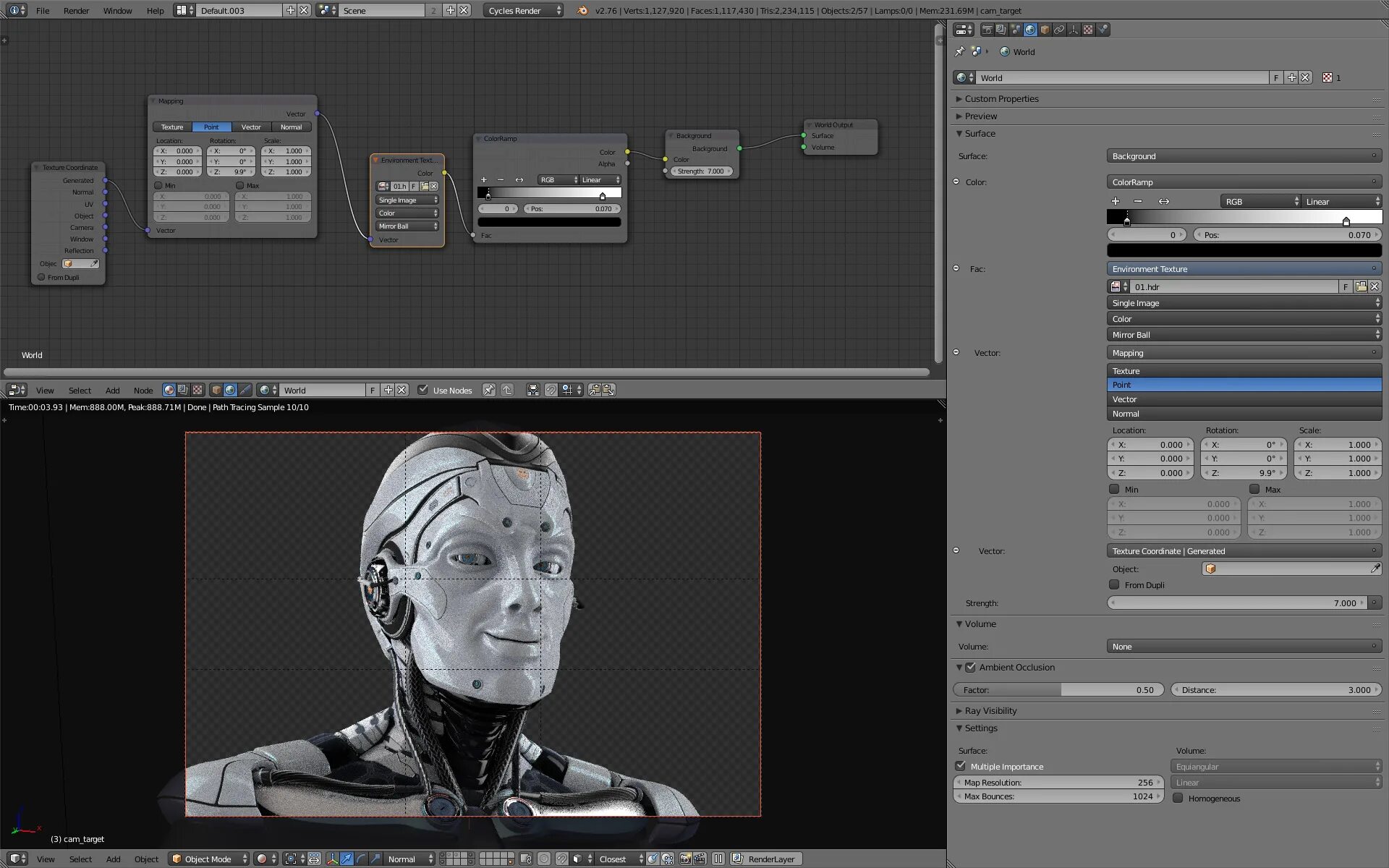The image size is (1389, 868).
Task: Click the folder icon next to 01.hdr
Action: pyautogui.click(x=1361, y=286)
